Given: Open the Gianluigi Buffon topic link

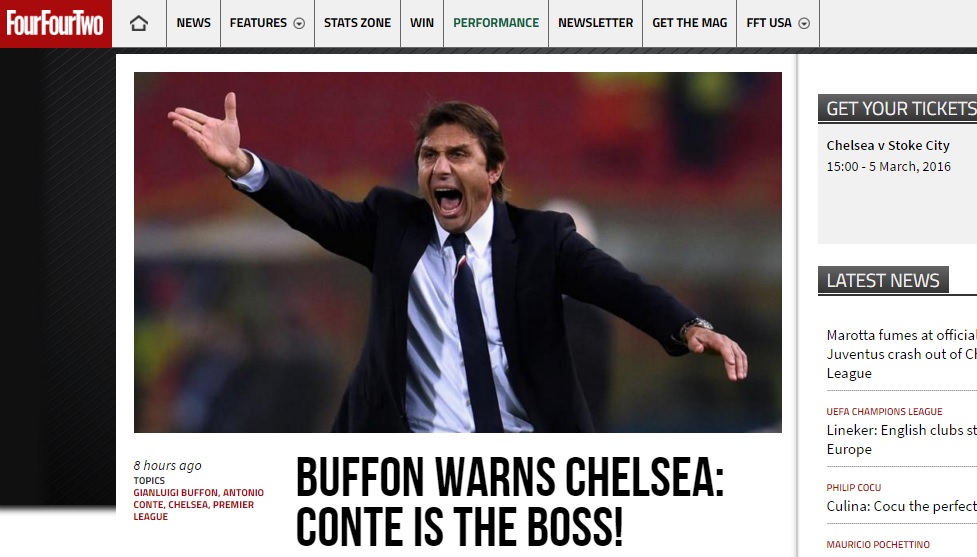Looking at the screenshot, I should (176, 493).
